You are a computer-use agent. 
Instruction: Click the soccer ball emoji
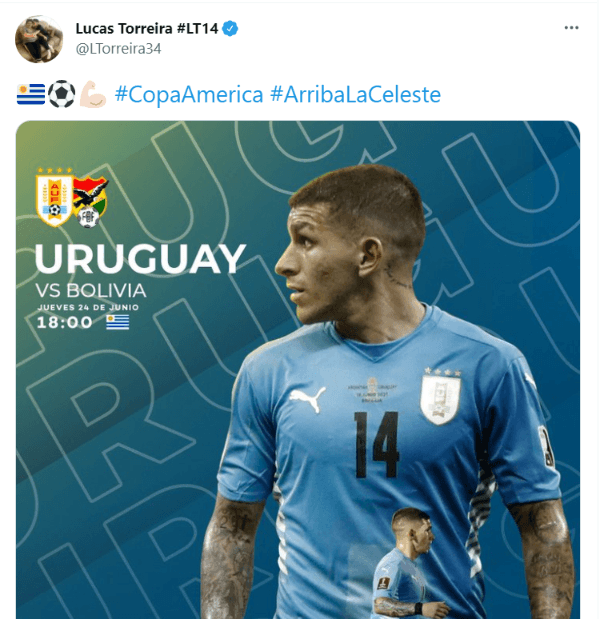pyautogui.click(x=62, y=94)
